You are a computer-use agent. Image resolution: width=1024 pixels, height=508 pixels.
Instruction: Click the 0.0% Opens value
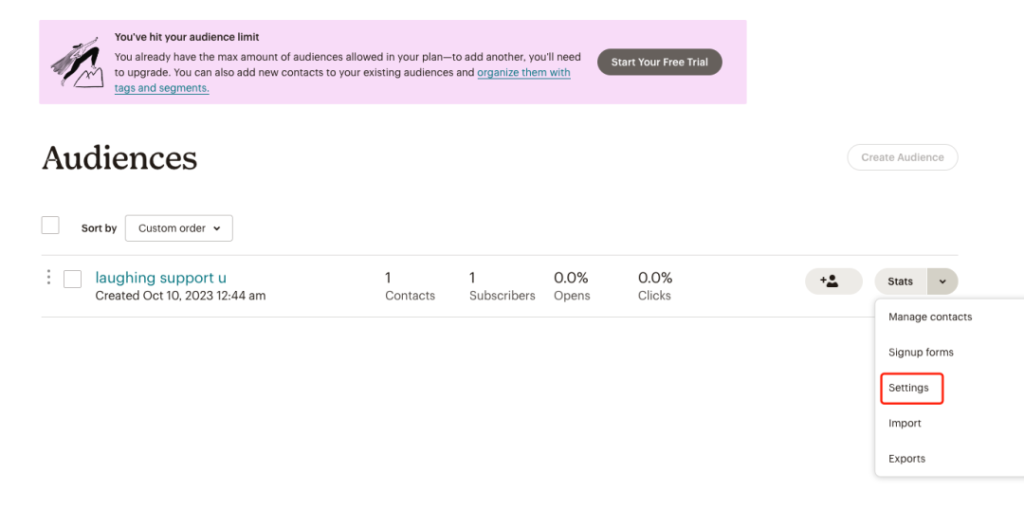(x=572, y=287)
